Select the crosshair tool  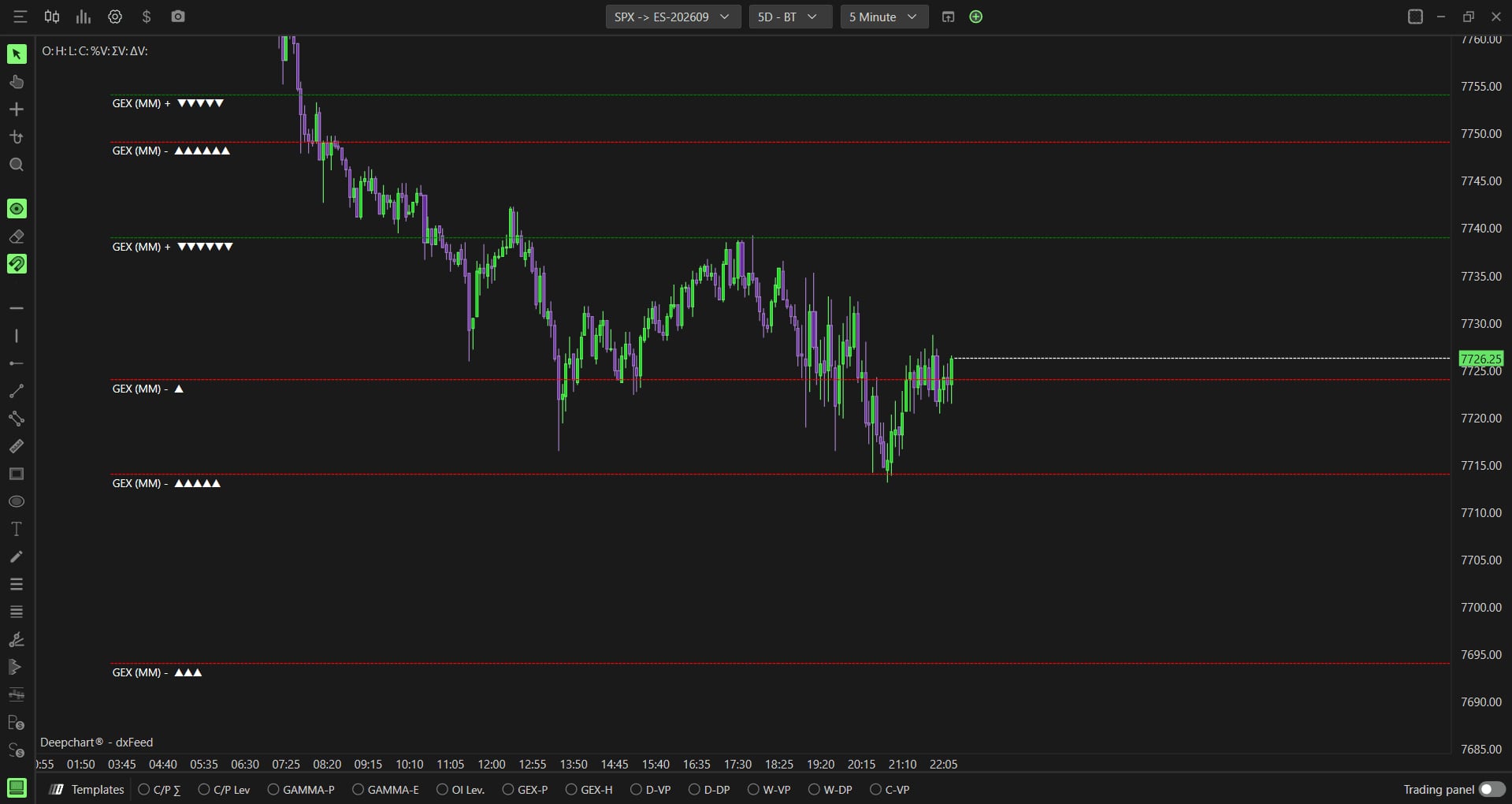tap(17, 110)
